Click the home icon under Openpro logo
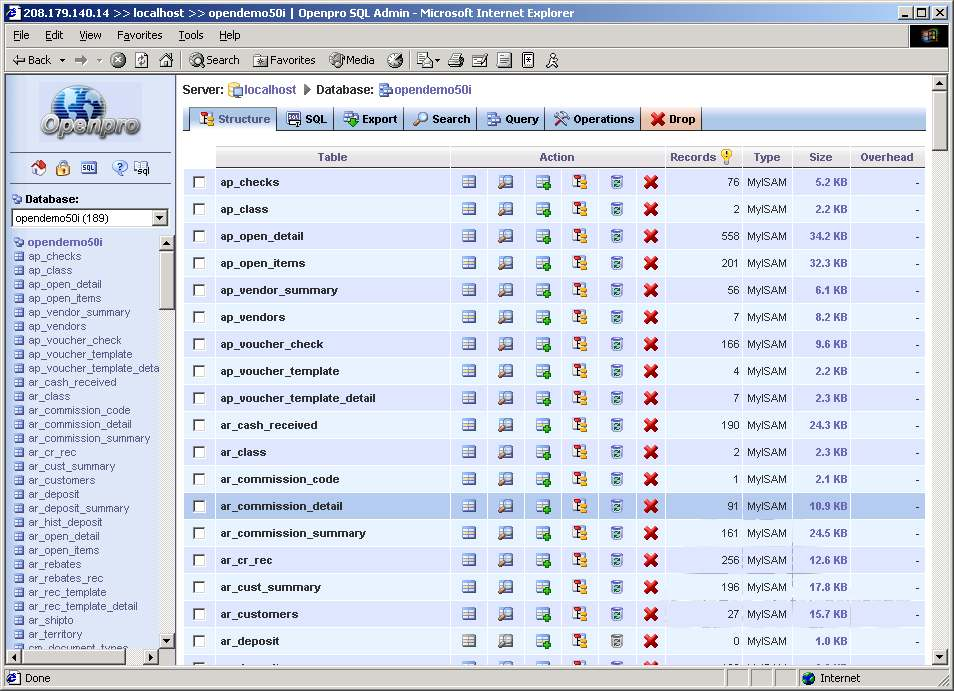The height and width of the screenshot is (691, 954). (39, 168)
